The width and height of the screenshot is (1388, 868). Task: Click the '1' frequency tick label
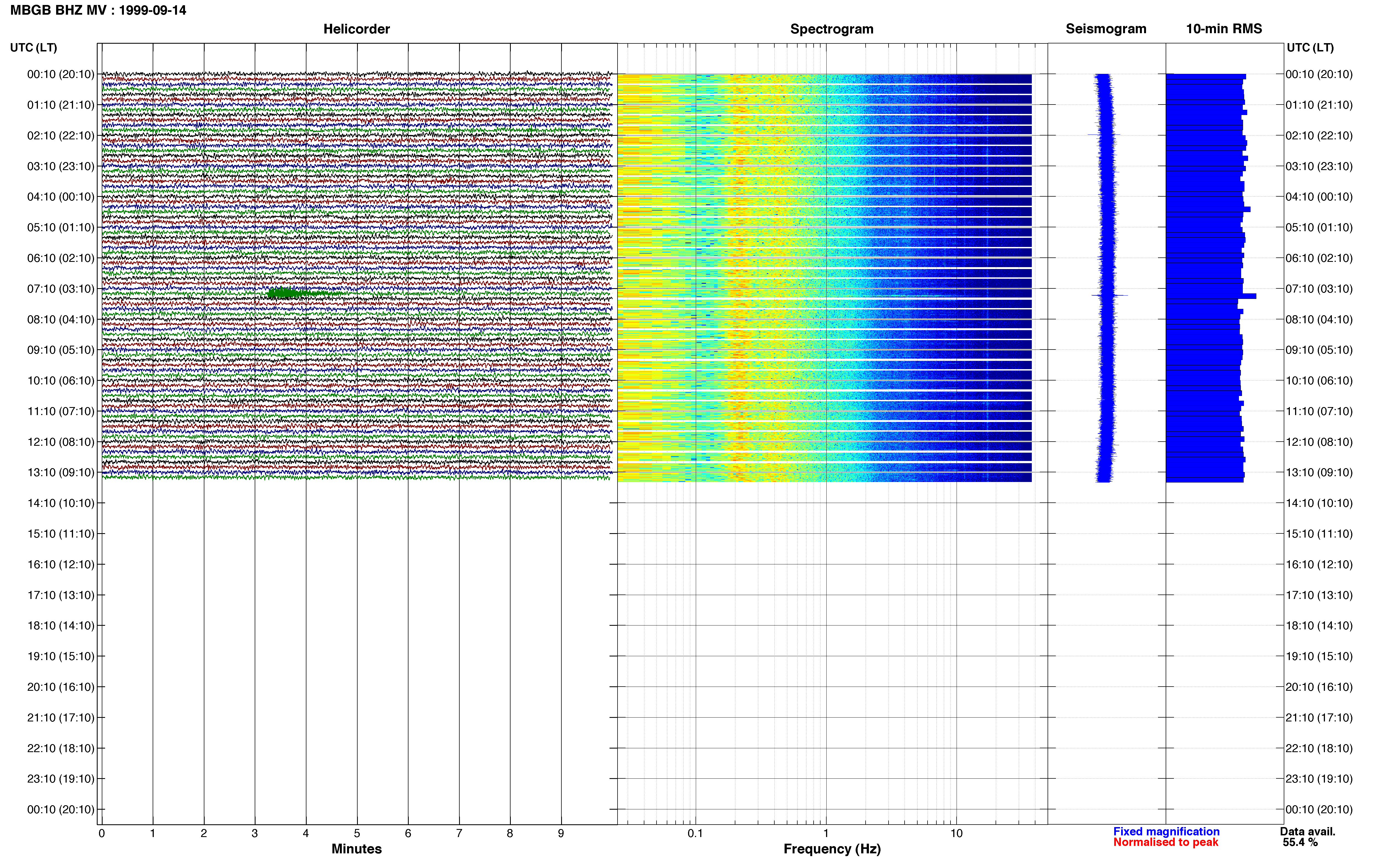point(826,833)
